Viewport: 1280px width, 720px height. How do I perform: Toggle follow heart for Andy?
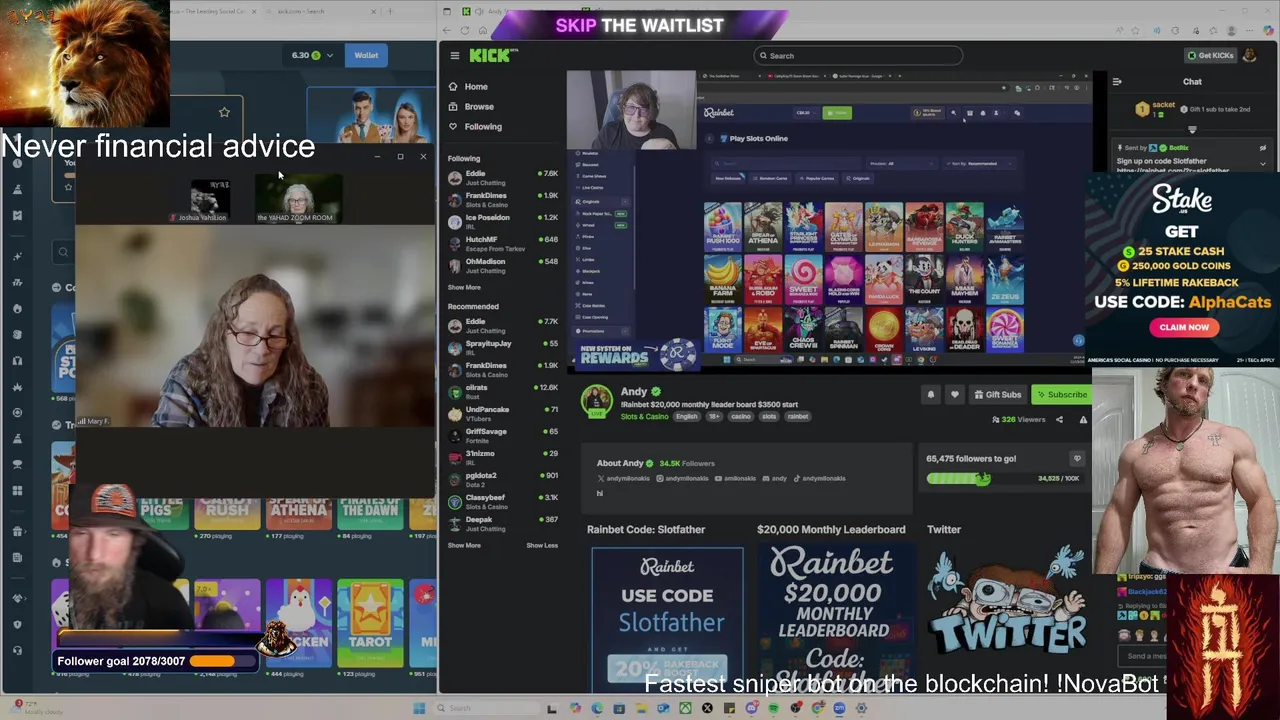tap(954, 395)
